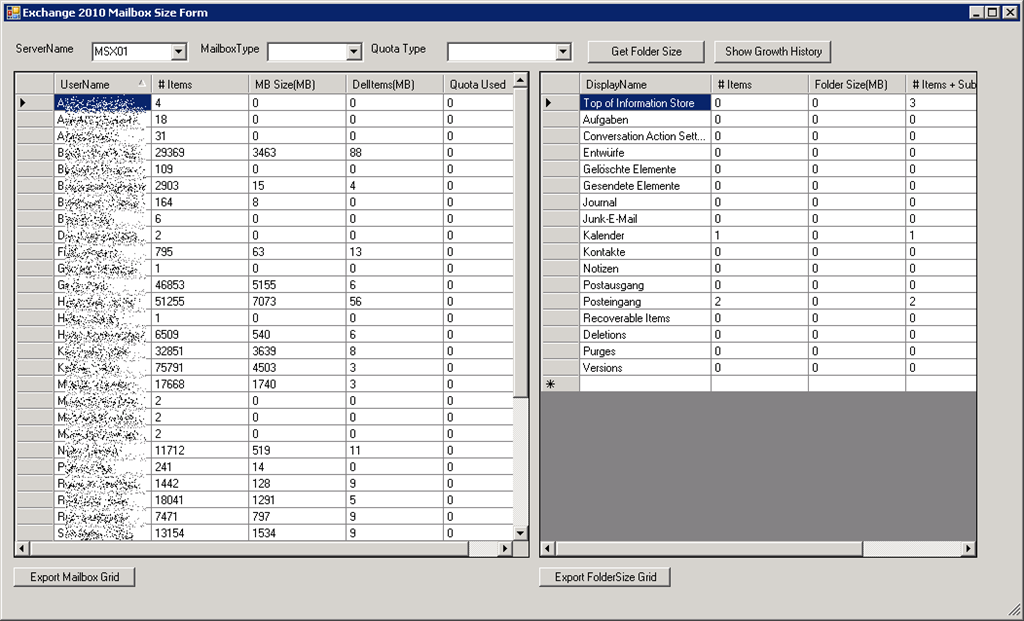This screenshot has height=621, width=1024.
Task: Select the Entwürfe folder cell
Action: click(645, 153)
